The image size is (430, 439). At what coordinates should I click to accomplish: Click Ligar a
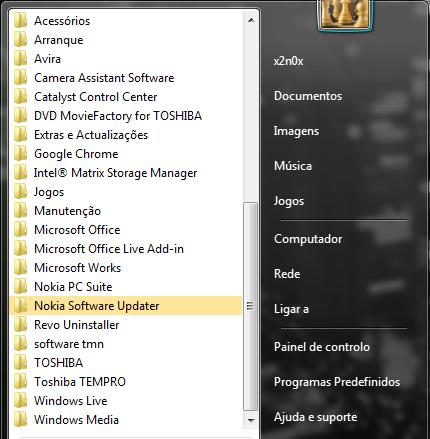tap(291, 309)
